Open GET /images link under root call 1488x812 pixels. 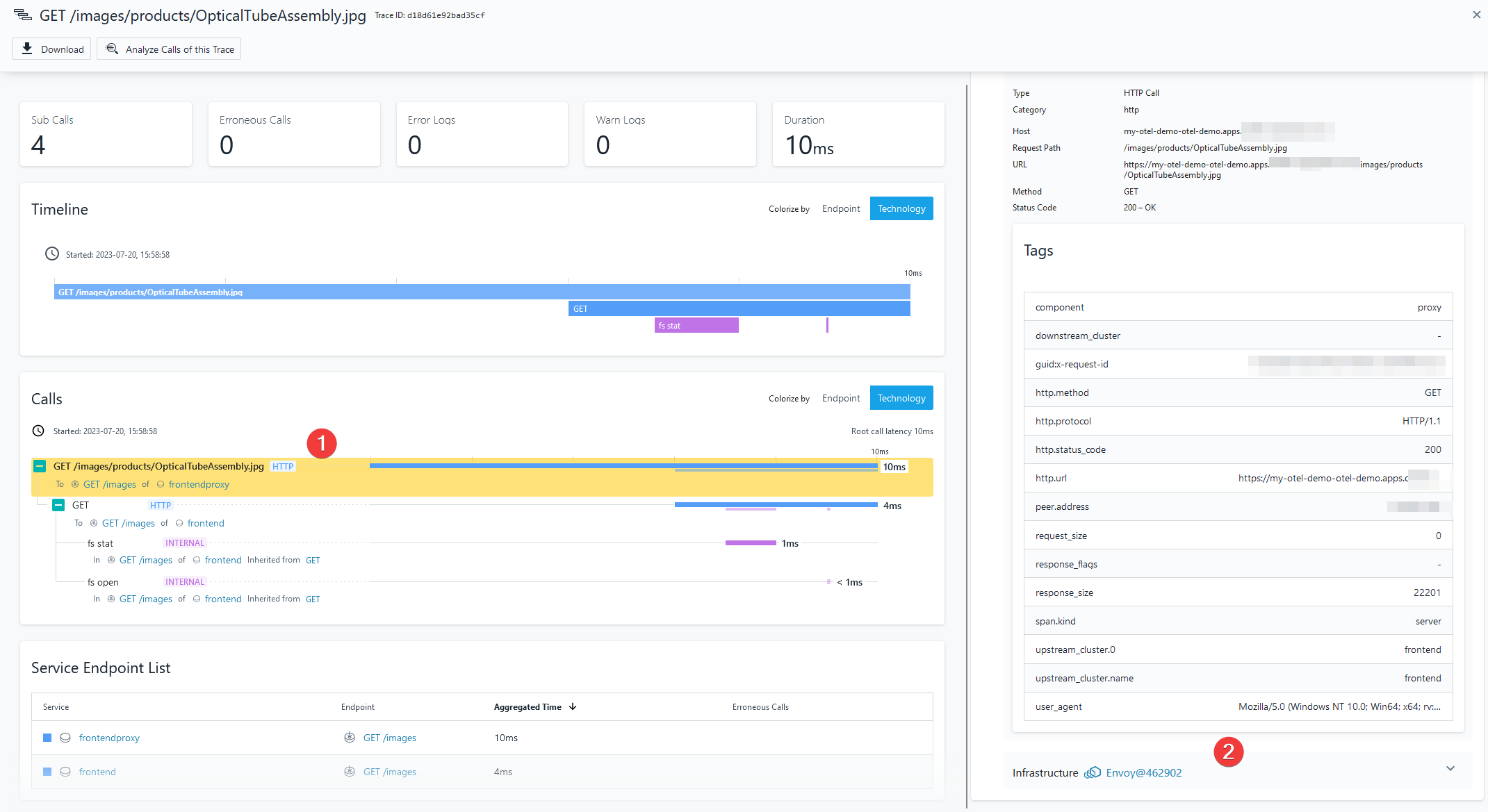[x=110, y=484]
